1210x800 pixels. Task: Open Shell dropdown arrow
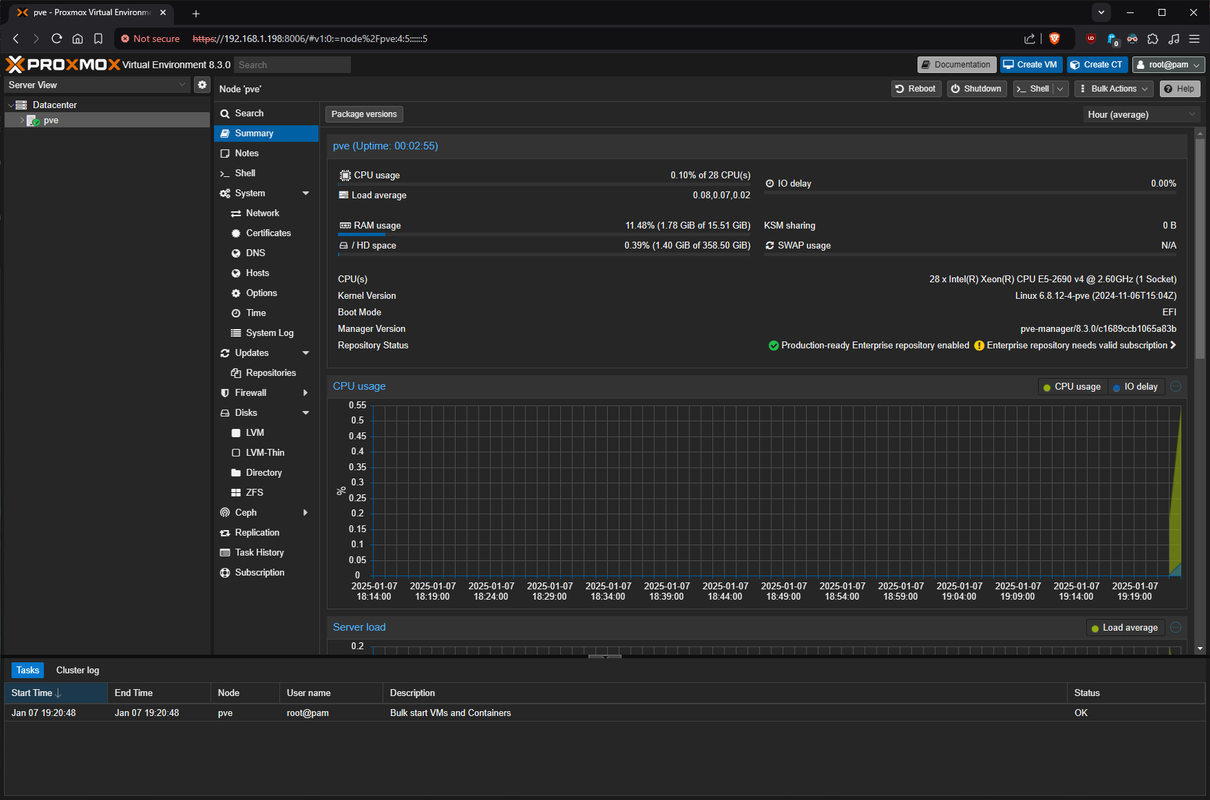[x=1061, y=88]
